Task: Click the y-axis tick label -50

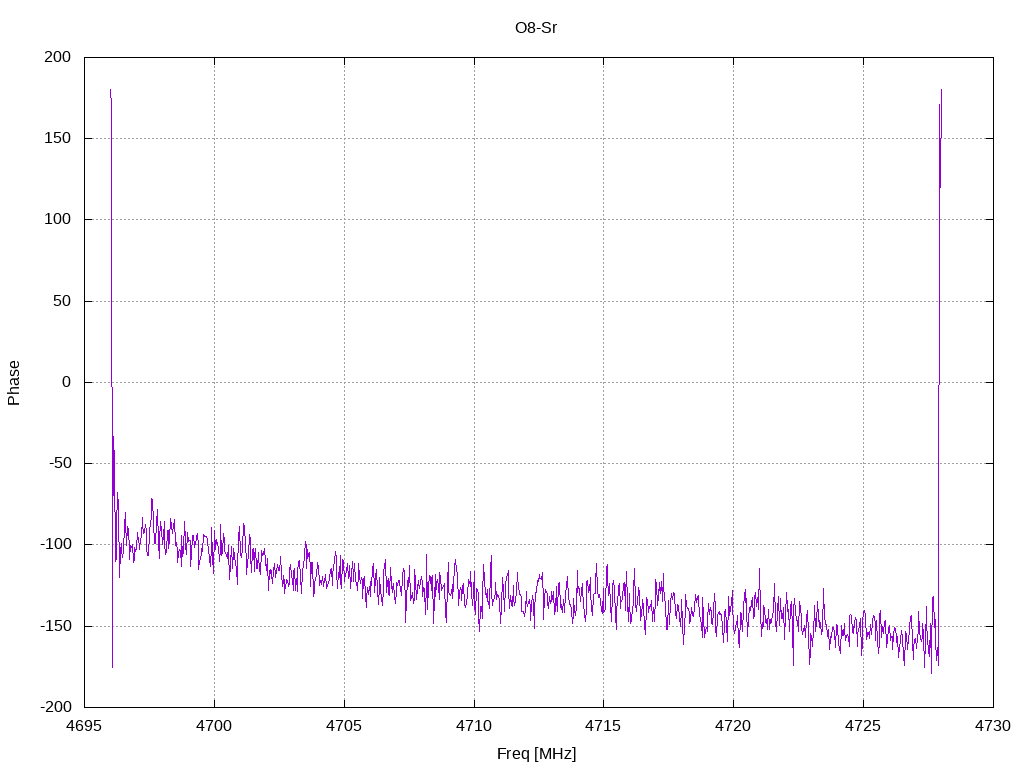Action: point(59,463)
